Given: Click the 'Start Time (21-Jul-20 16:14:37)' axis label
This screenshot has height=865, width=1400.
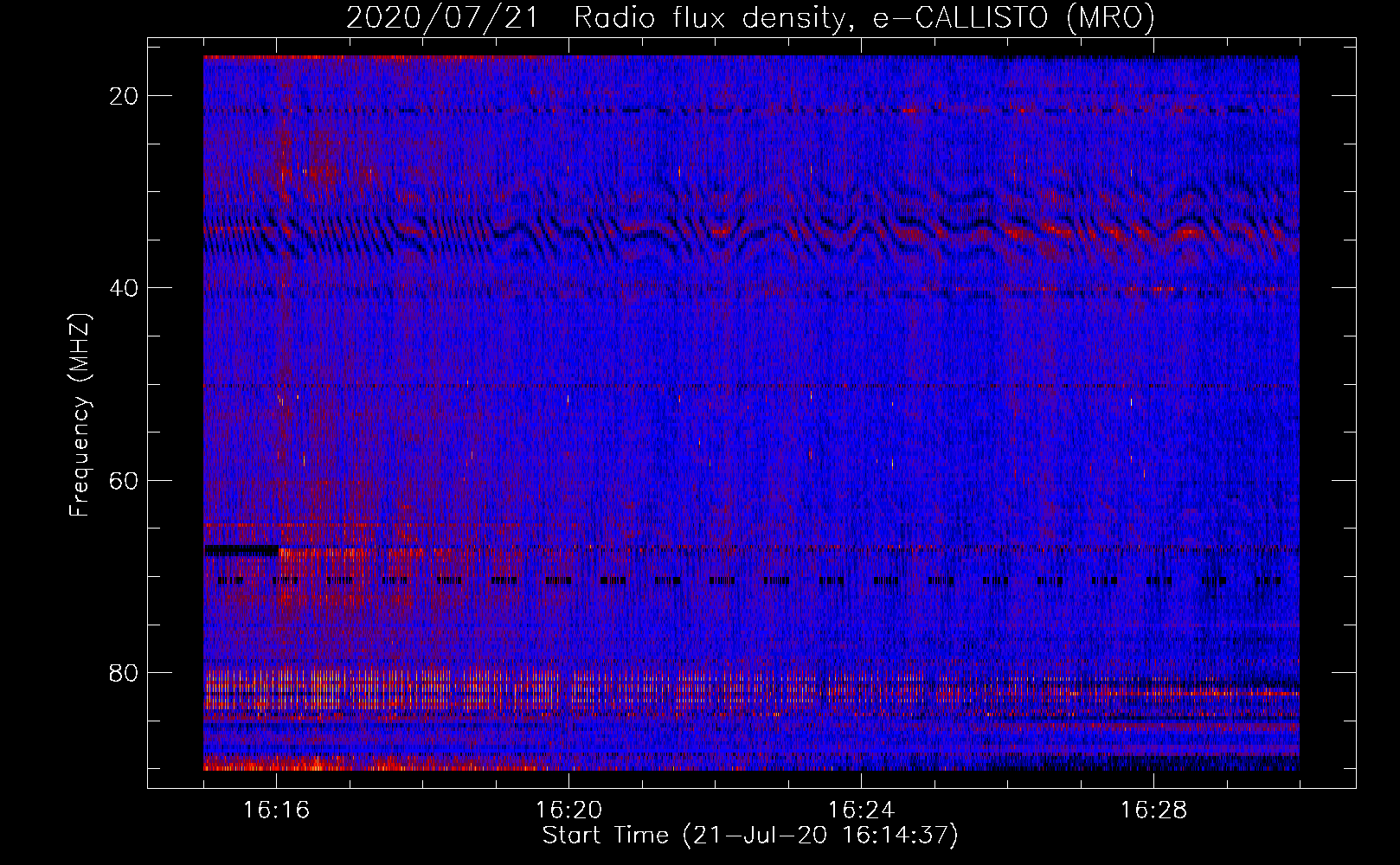Looking at the screenshot, I should [x=750, y=836].
